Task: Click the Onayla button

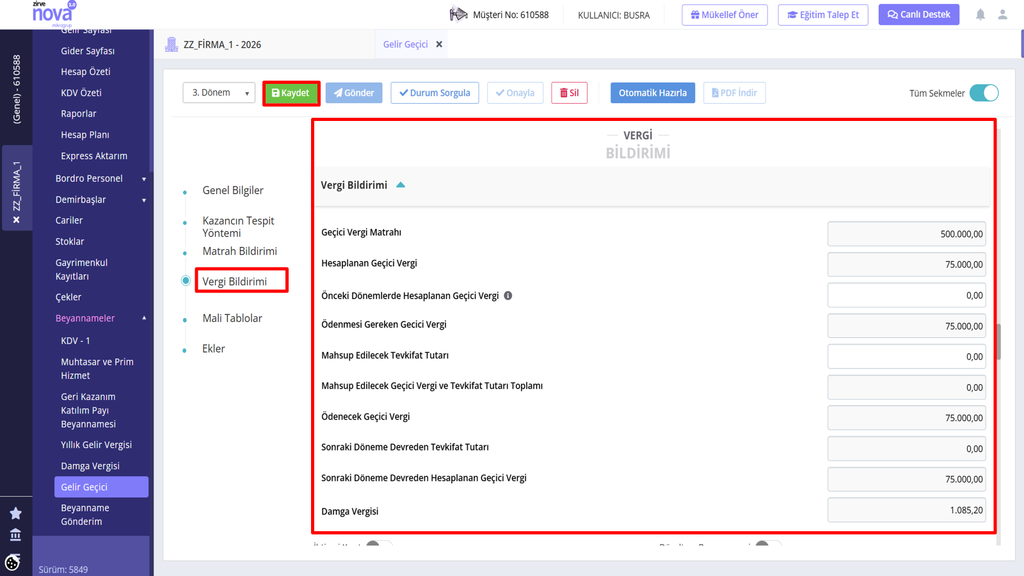Action: coord(515,93)
